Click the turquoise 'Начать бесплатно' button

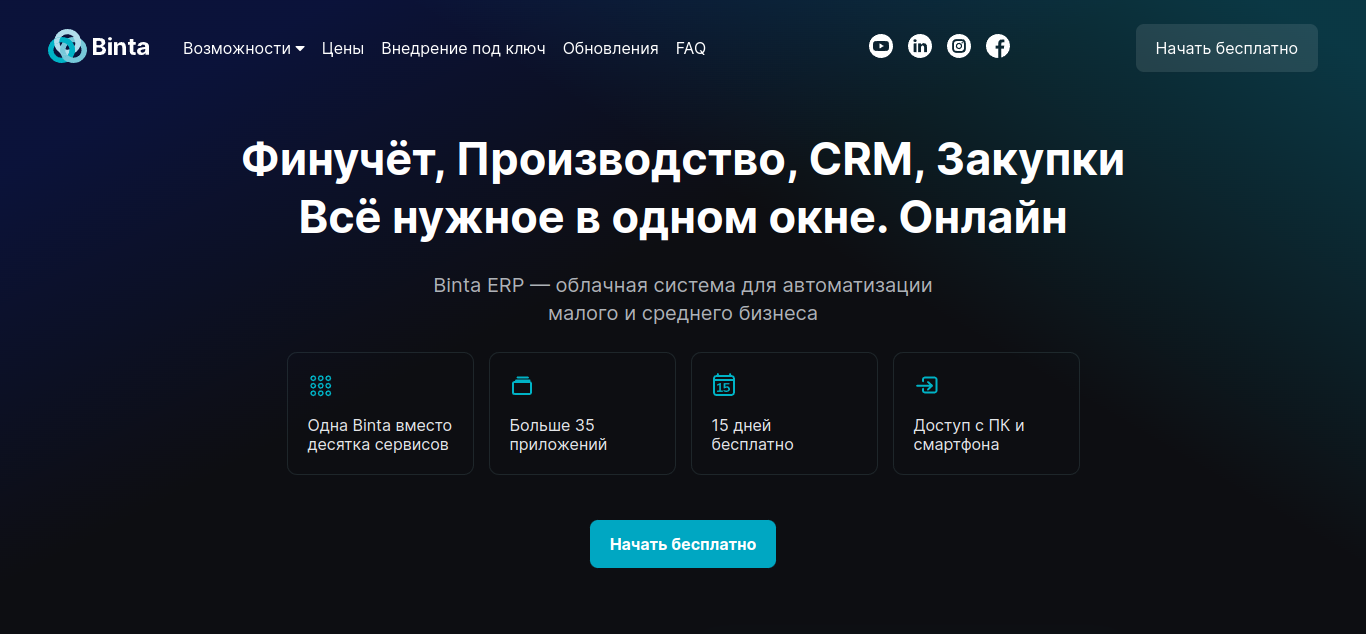point(683,544)
